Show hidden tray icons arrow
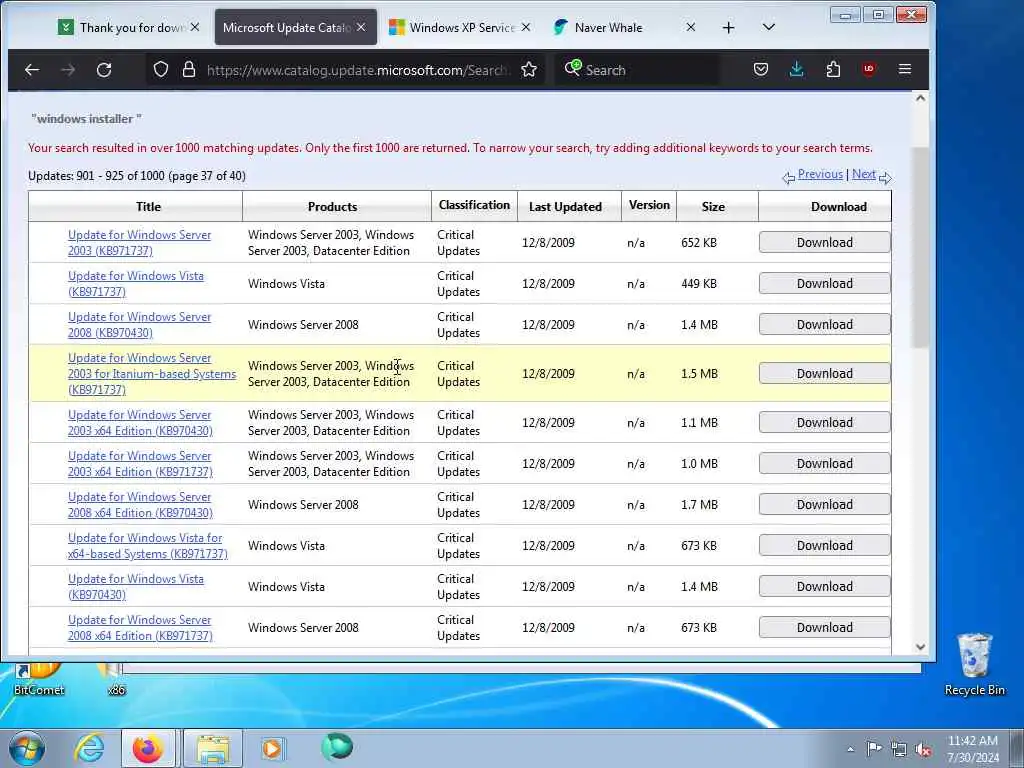The width and height of the screenshot is (1024, 768). [850, 750]
